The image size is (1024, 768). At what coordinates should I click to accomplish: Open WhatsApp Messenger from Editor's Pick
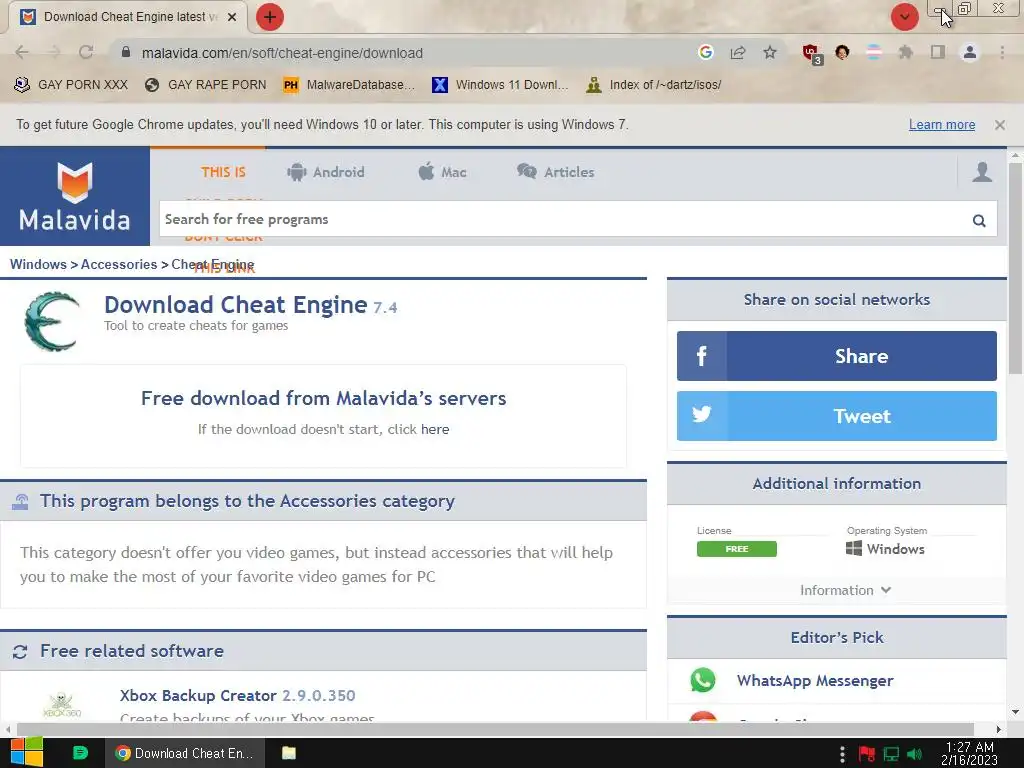tap(815, 680)
